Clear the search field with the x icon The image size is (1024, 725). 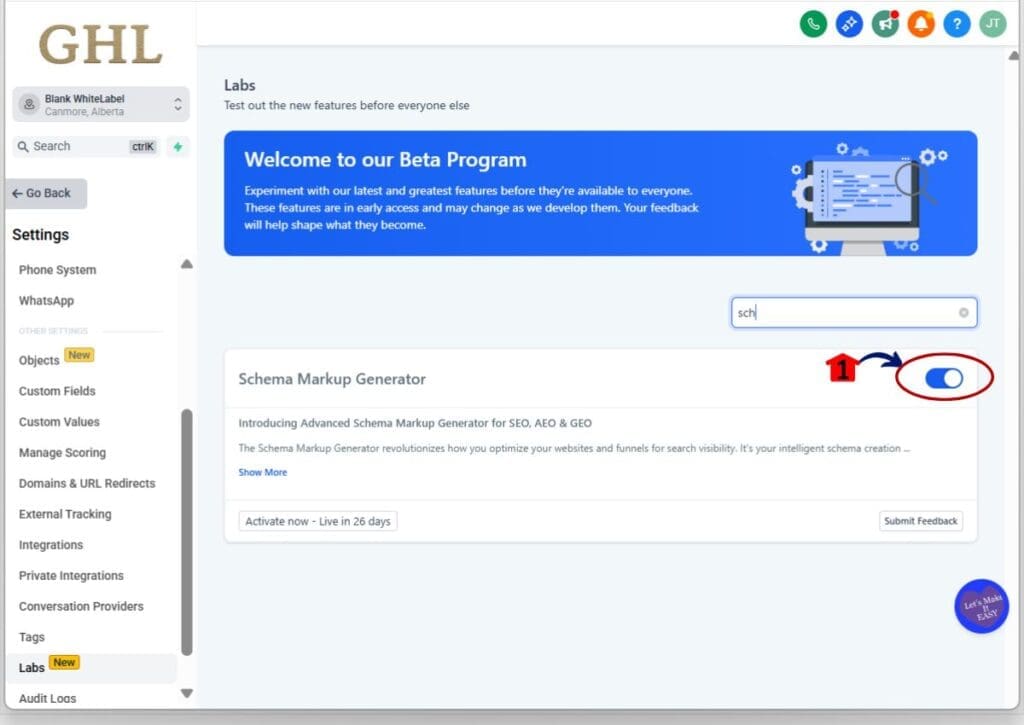point(963,312)
